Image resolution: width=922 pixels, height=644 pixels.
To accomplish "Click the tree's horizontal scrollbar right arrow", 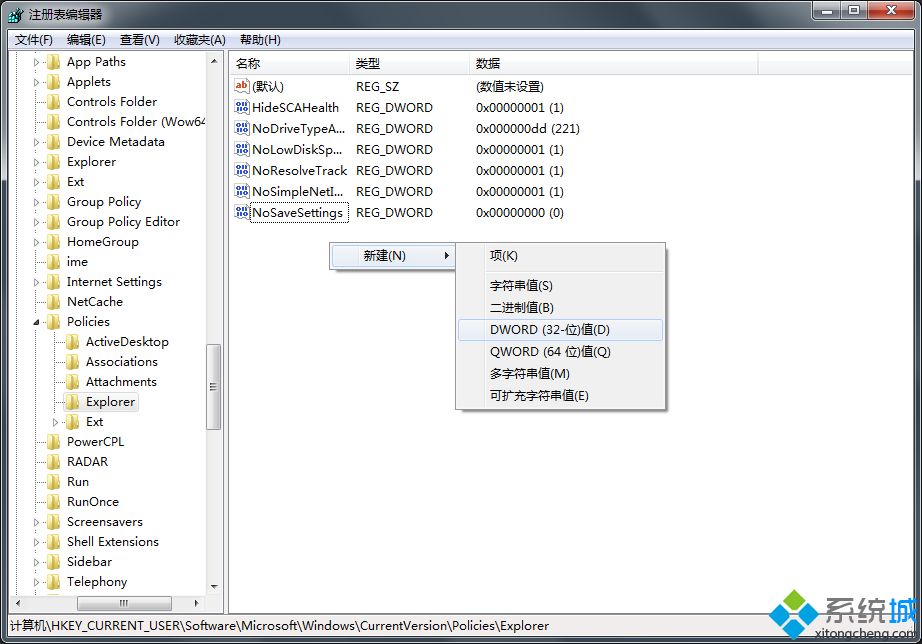I will coord(196,603).
